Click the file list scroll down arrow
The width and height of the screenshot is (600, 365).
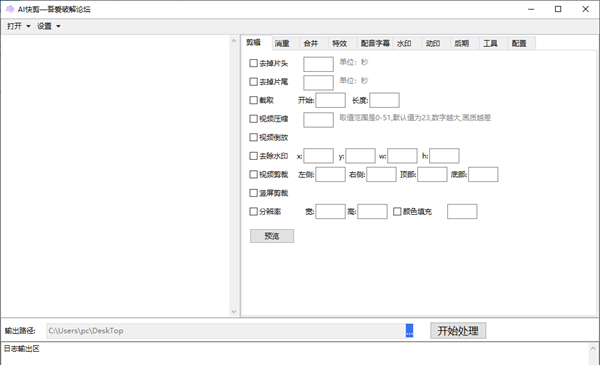(234, 311)
